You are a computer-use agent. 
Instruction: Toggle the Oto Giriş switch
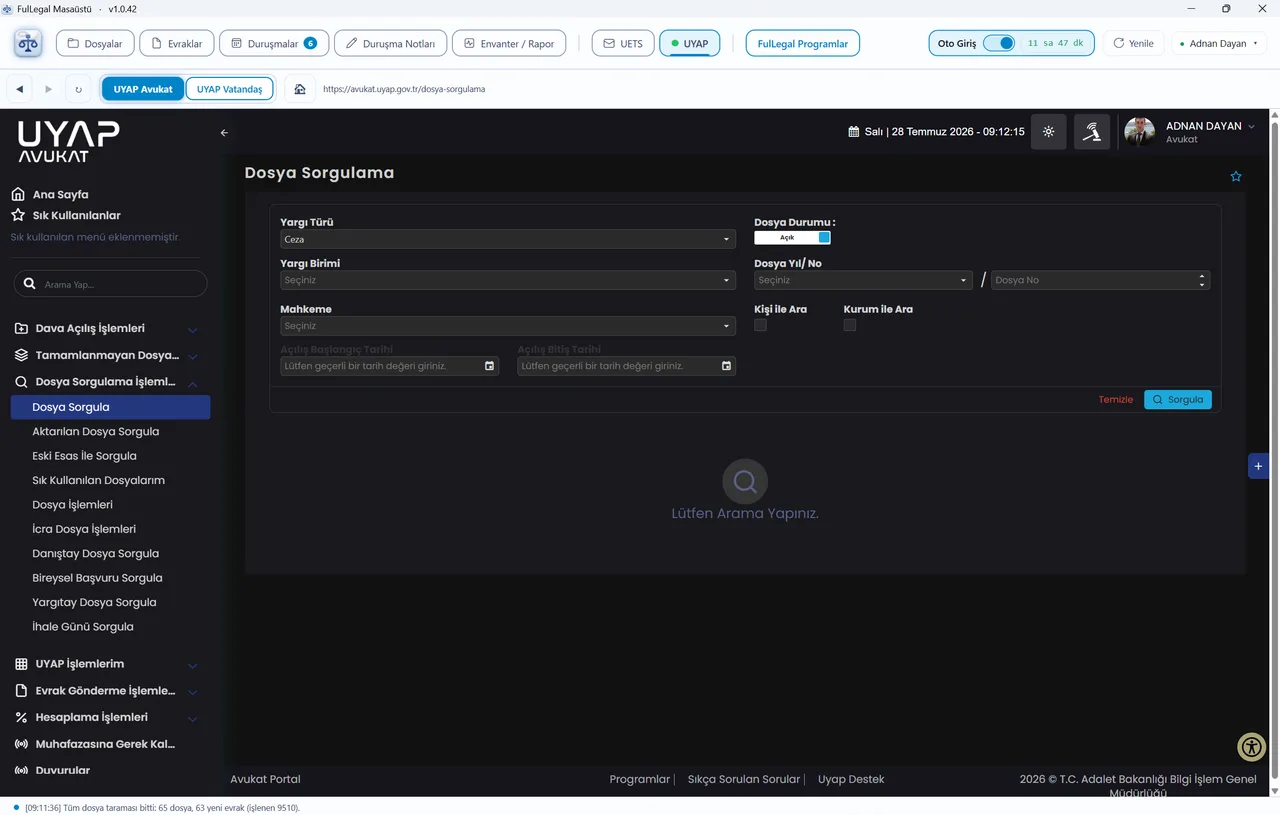coord(999,43)
